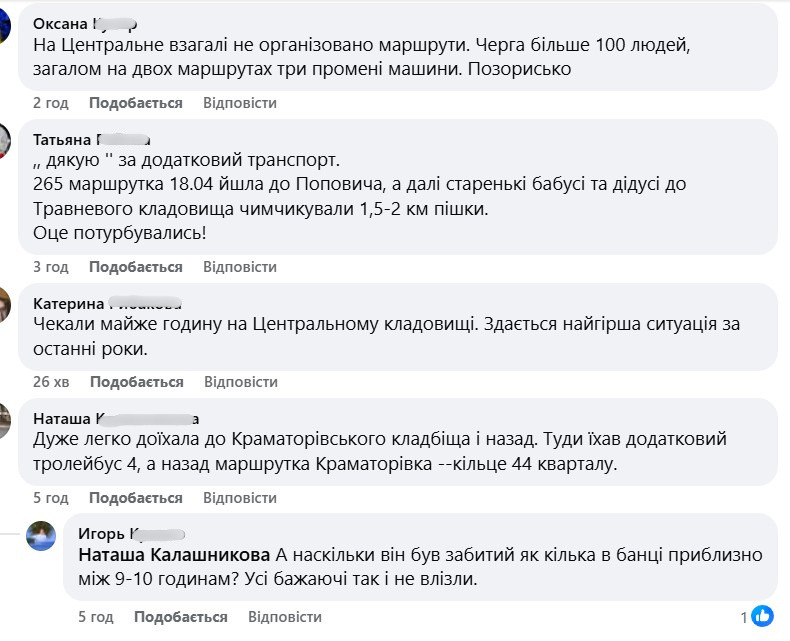
Task: Open the '2 год' timestamp of Оксана's comment
Action: click(50, 103)
